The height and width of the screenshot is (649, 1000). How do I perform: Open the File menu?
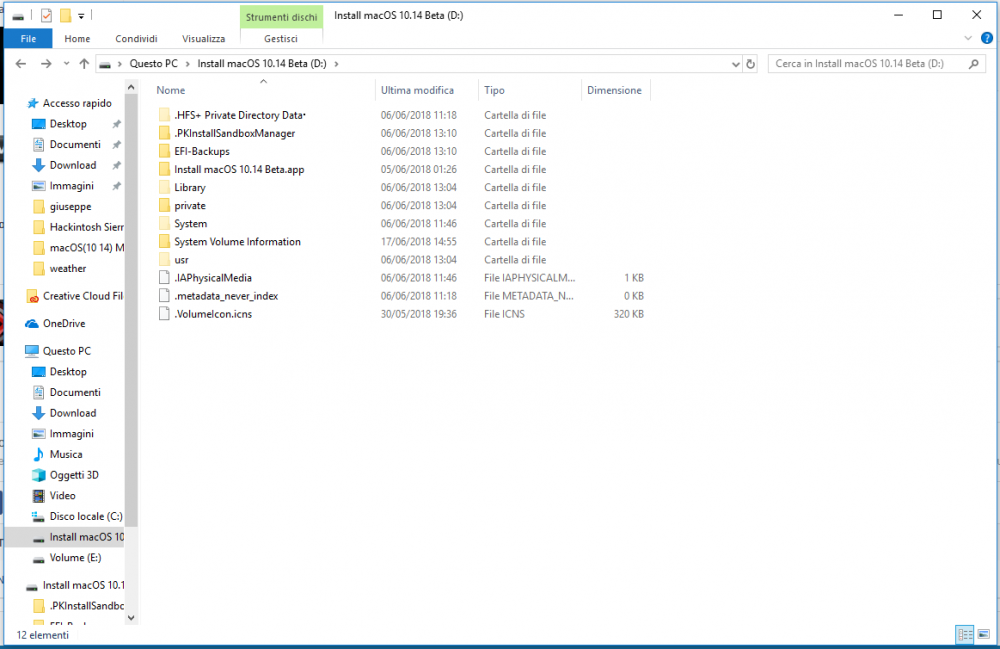pyautogui.click(x=28, y=38)
